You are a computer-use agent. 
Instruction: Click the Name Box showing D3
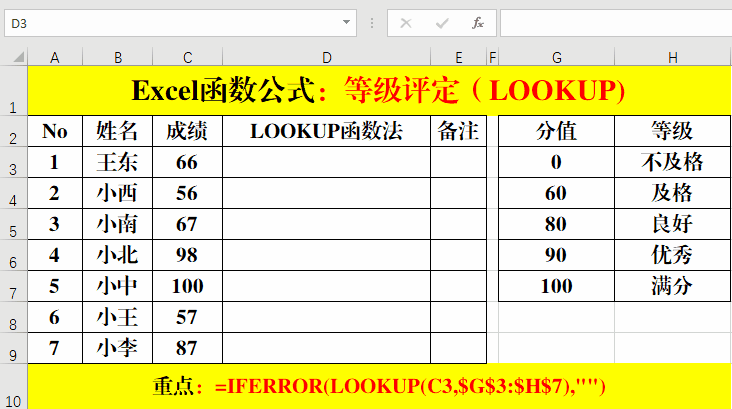click(x=180, y=23)
